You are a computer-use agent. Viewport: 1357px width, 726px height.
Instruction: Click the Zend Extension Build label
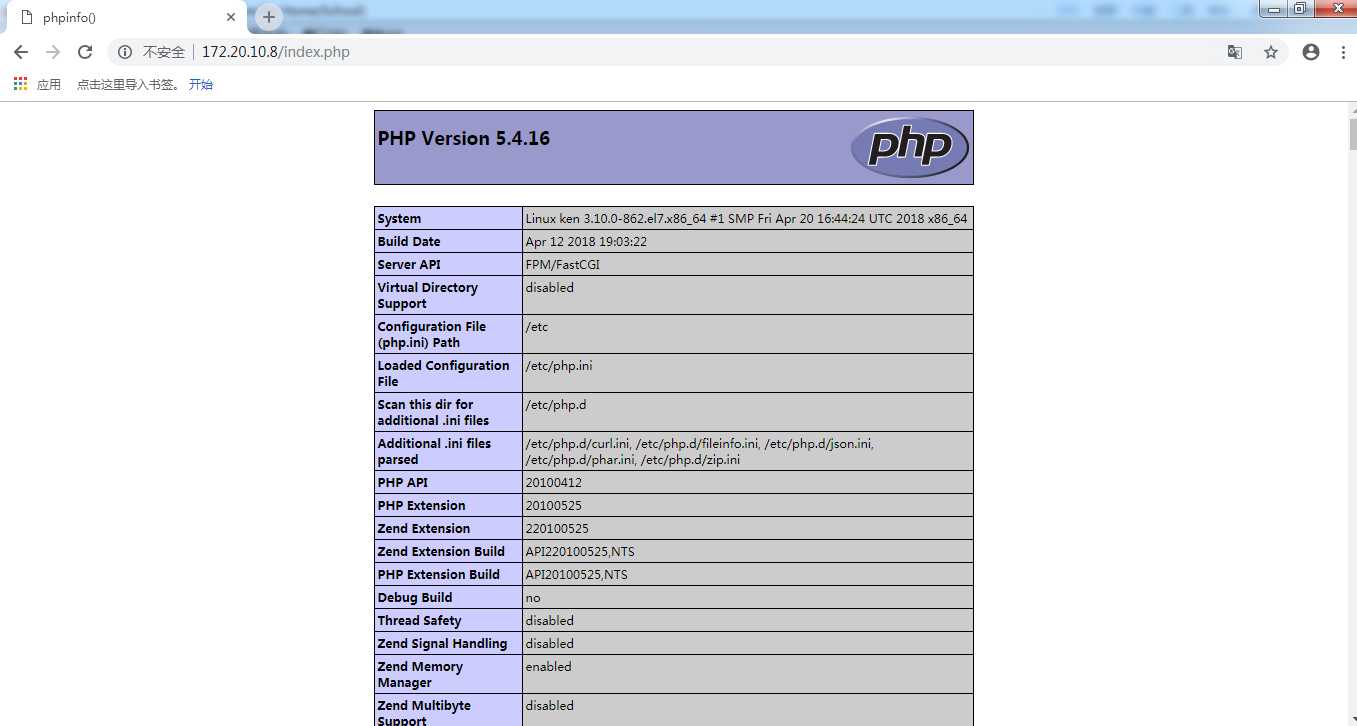[x=441, y=552]
